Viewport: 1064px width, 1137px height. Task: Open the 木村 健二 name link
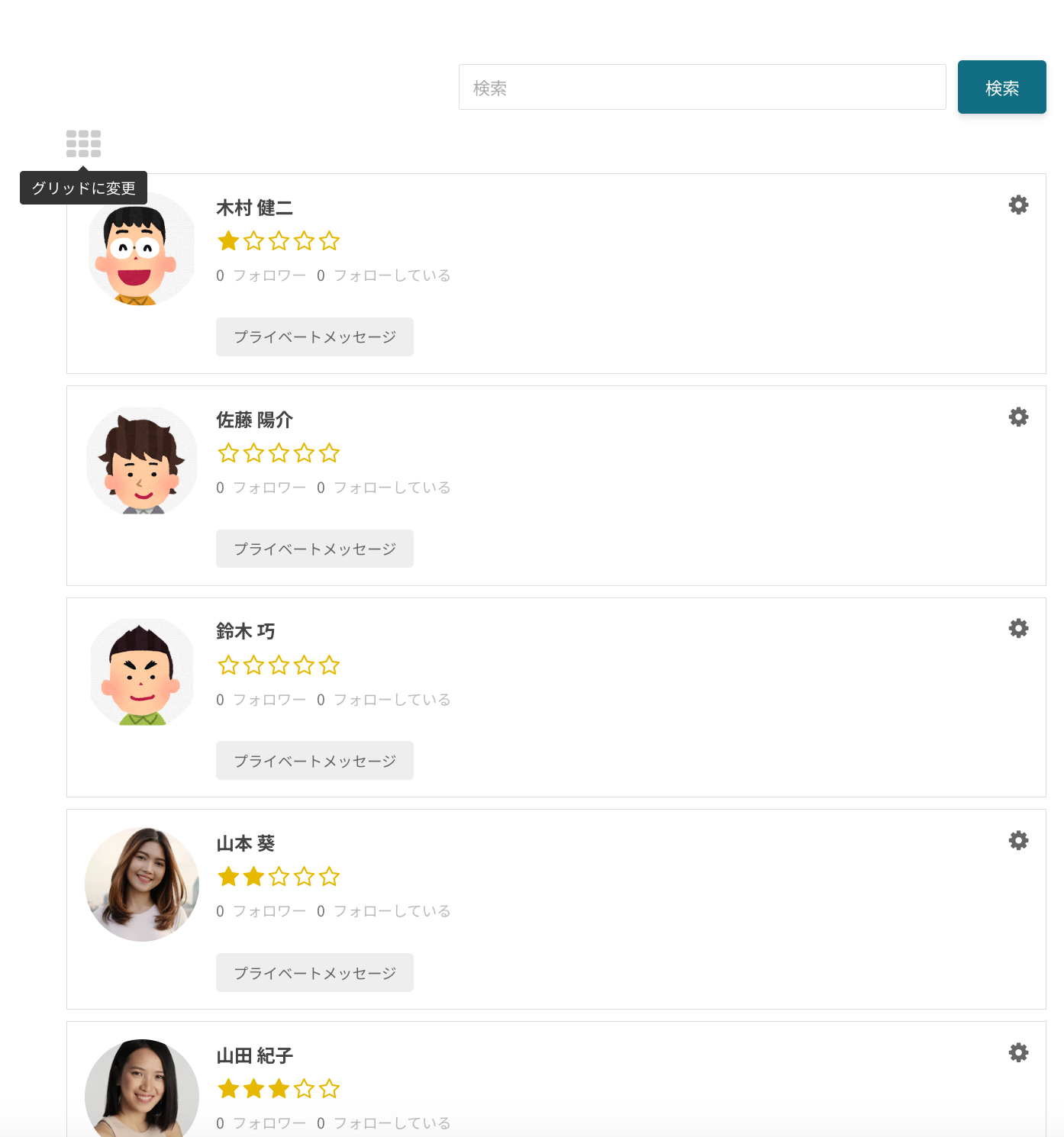pos(254,208)
